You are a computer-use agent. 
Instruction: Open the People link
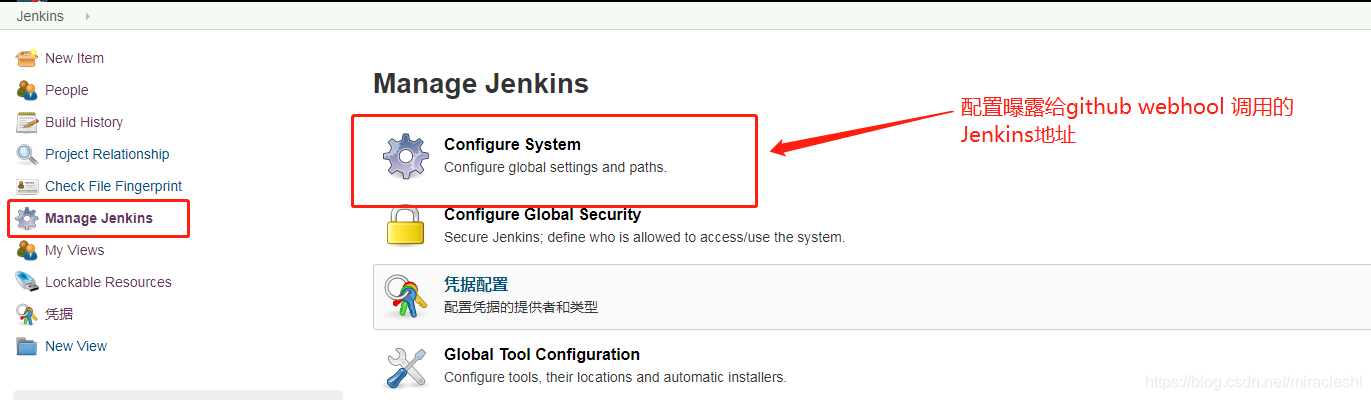[67, 90]
